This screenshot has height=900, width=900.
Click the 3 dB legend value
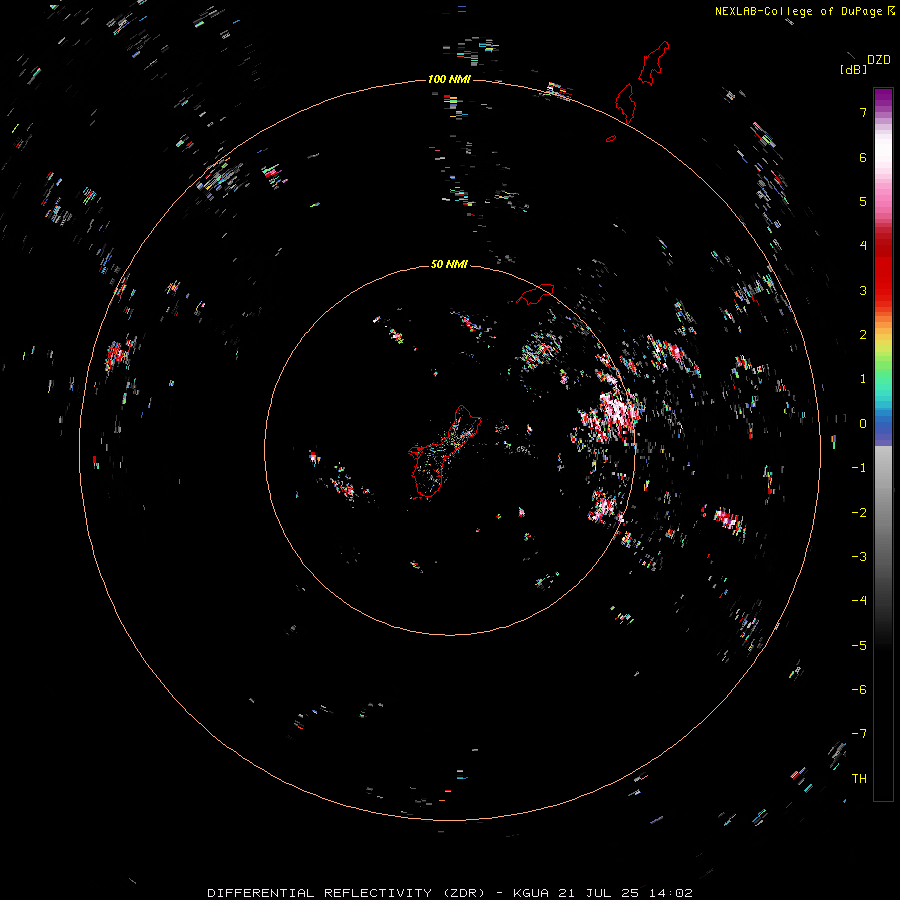[863, 290]
